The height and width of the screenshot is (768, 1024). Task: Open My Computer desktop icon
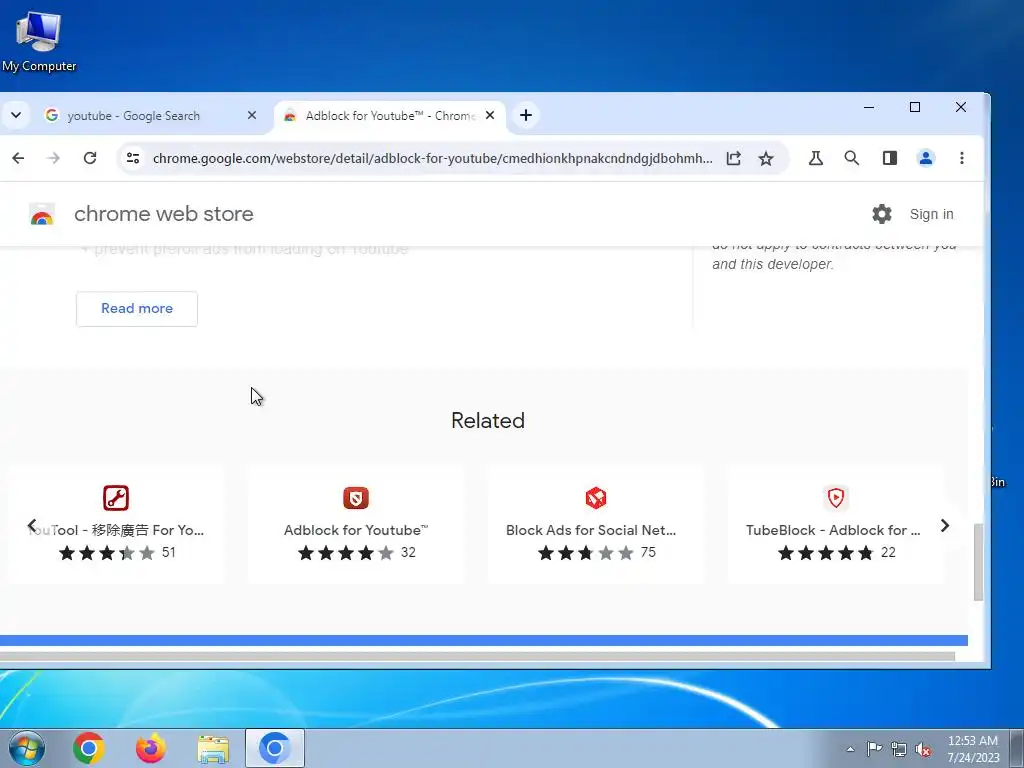click(x=39, y=40)
